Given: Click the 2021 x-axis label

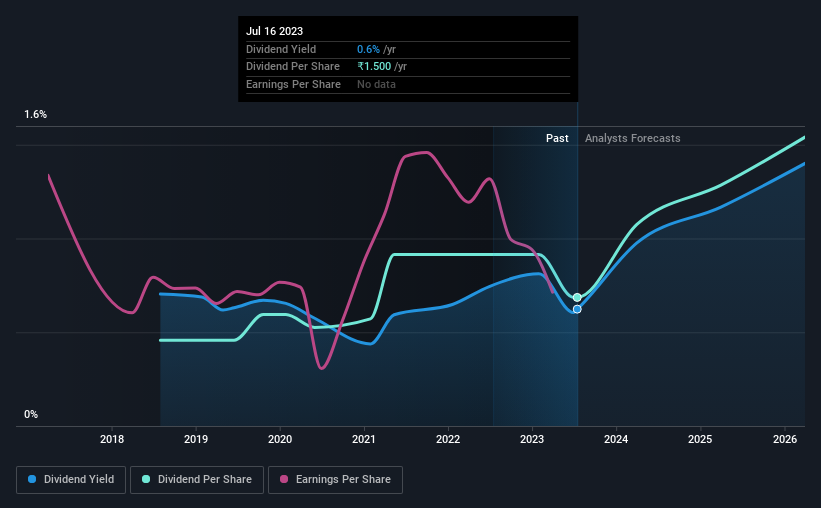Looking at the screenshot, I should (x=364, y=439).
